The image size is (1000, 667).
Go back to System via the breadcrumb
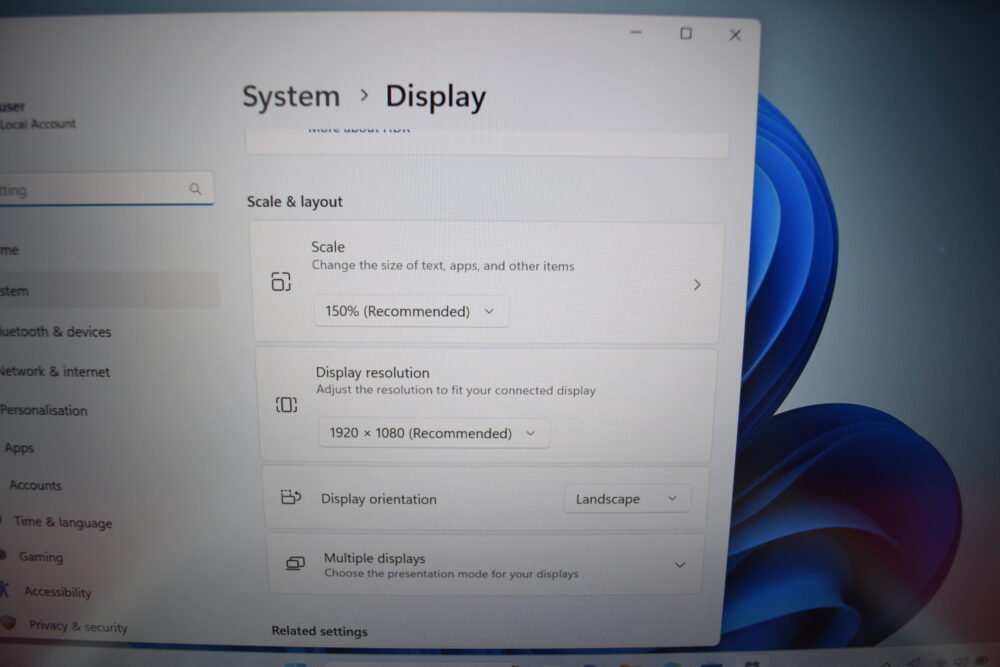(x=291, y=96)
